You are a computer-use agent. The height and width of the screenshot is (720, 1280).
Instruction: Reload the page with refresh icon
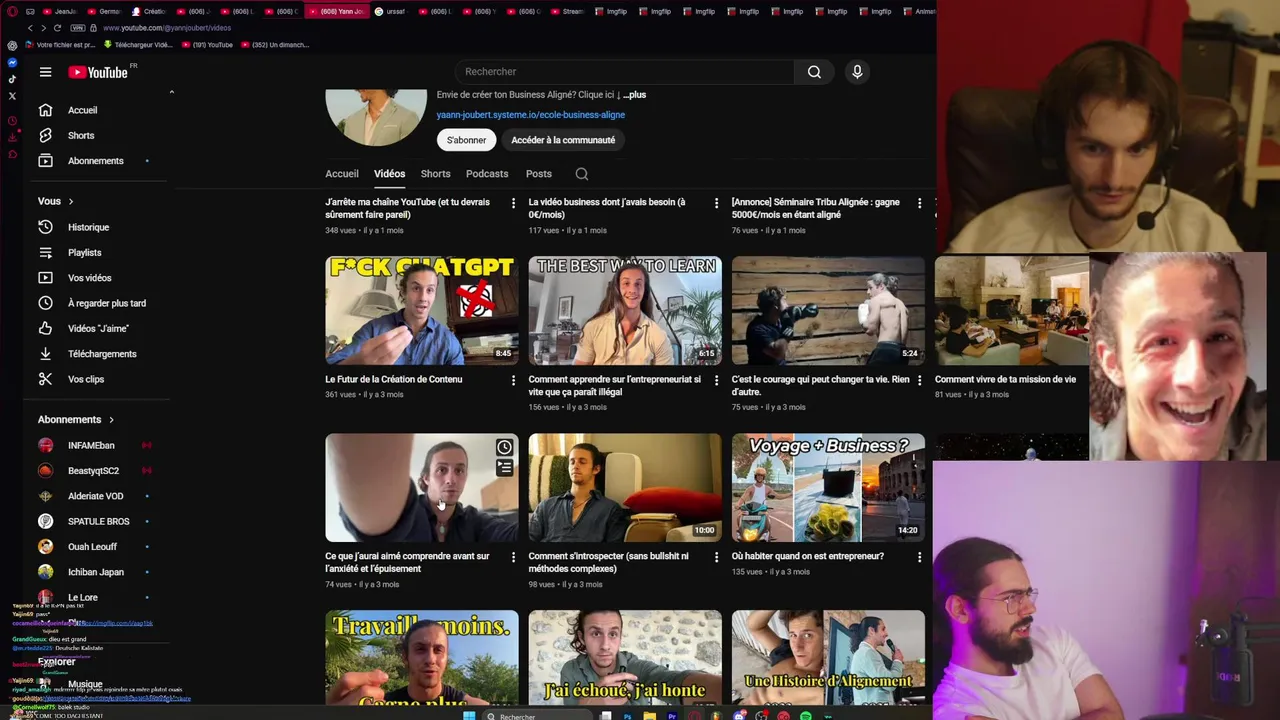pos(57,28)
